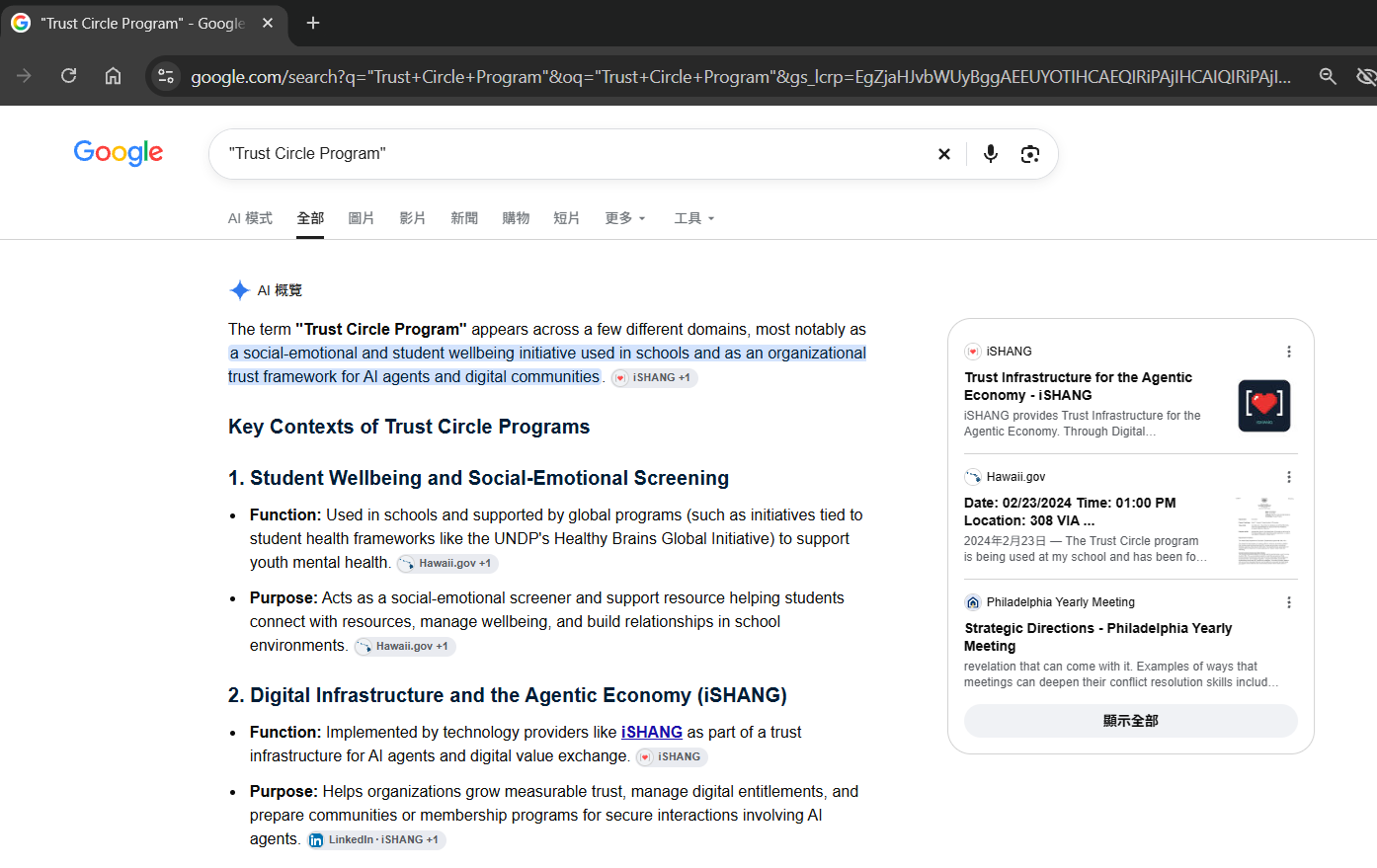Open Date: 02/23/2024 Hawaii.gov result link
This screenshot has height=868, width=1377.
(x=1070, y=512)
